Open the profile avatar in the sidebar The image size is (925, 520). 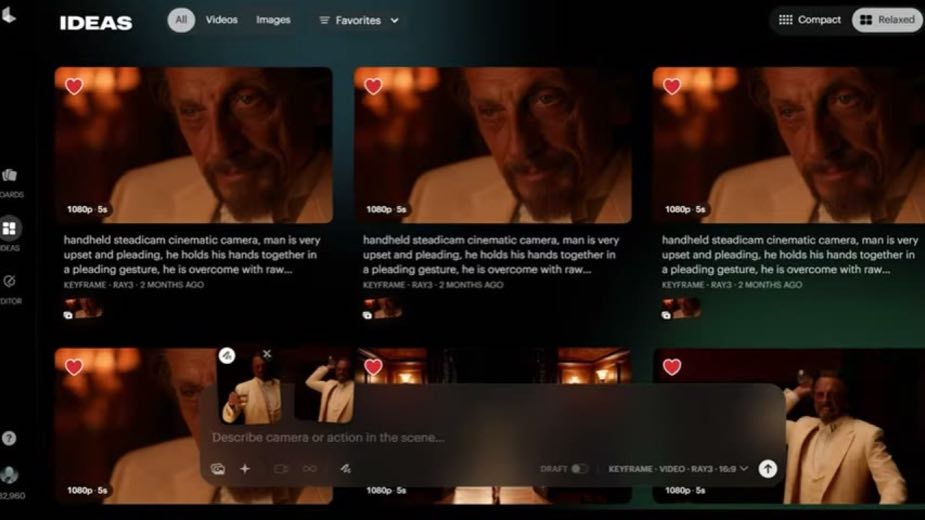click(9, 475)
